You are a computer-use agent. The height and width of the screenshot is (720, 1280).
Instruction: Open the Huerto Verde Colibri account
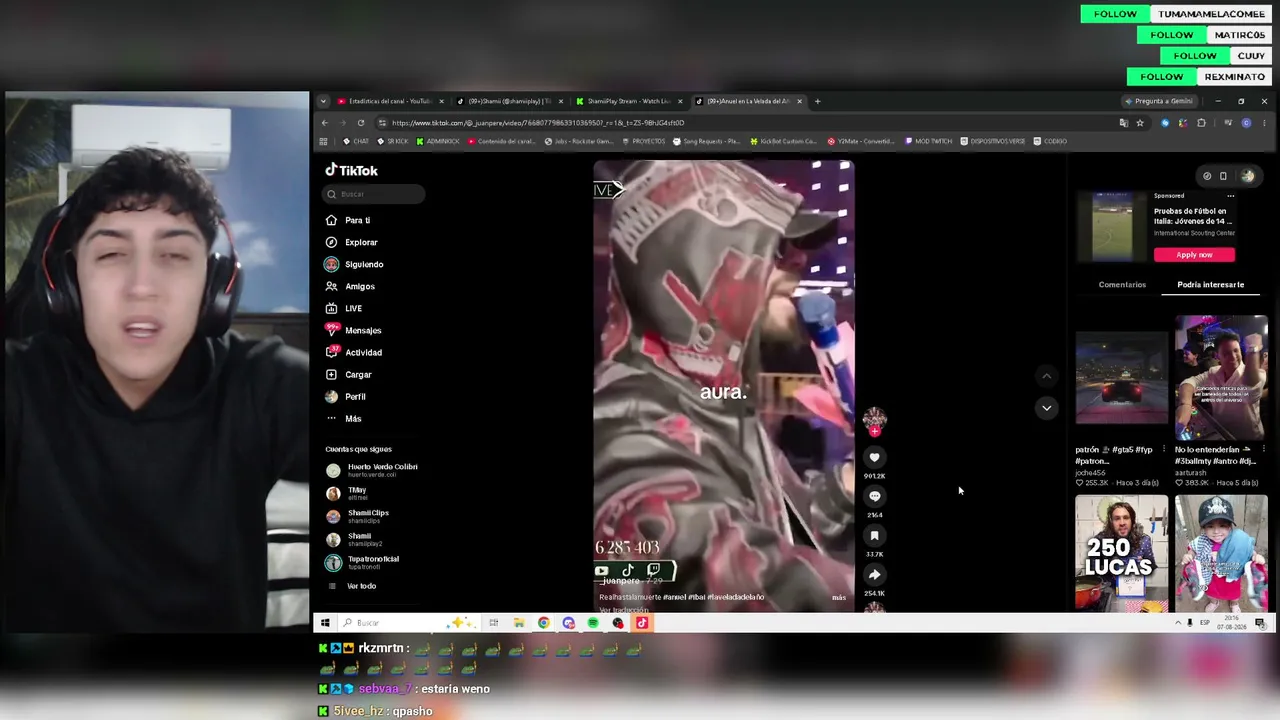tap(372, 470)
